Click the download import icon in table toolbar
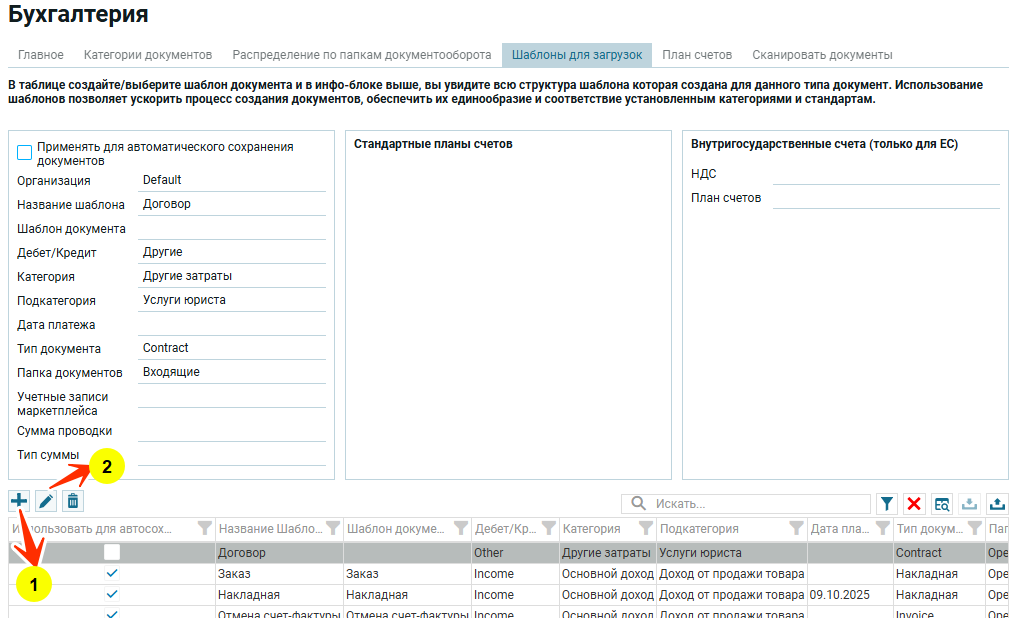Image resolution: width=1016 pixels, height=618 pixels. click(x=969, y=504)
